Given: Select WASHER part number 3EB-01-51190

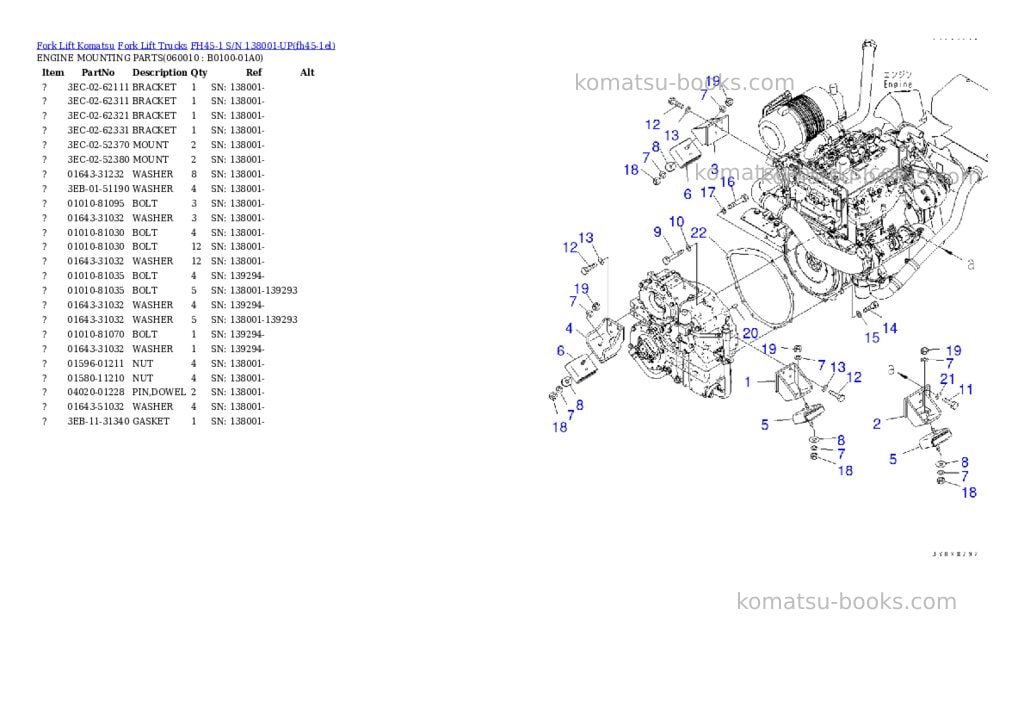Looking at the screenshot, I should pyautogui.click(x=98, y=189).
